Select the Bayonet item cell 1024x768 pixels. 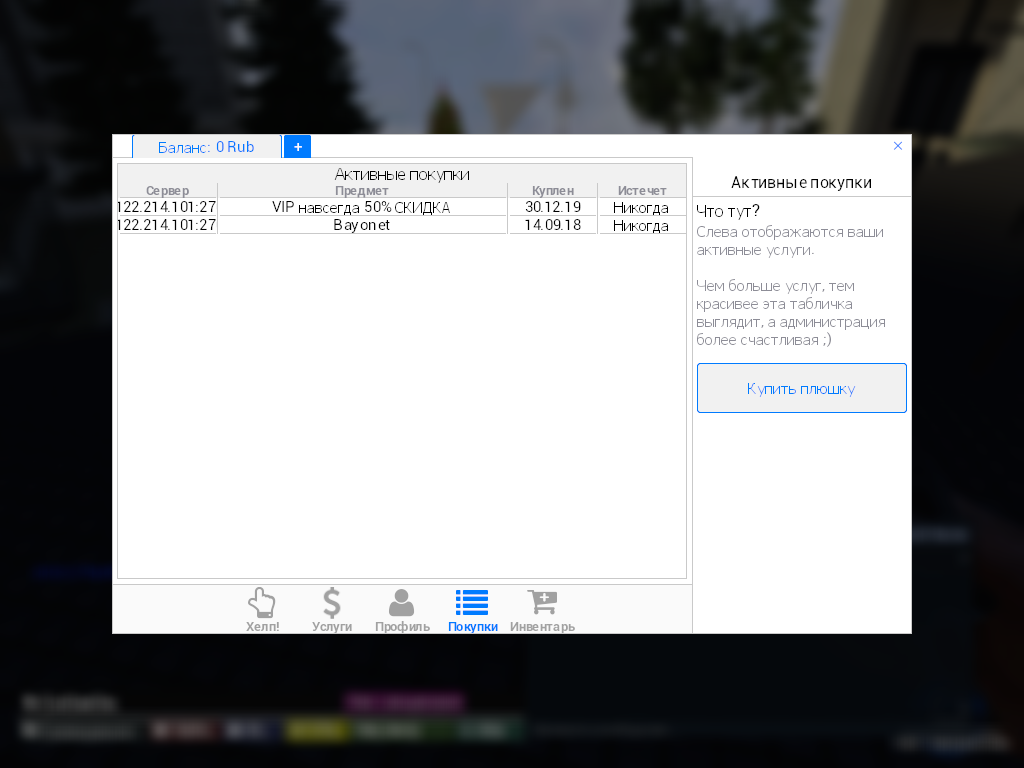(x=362, y=225)
